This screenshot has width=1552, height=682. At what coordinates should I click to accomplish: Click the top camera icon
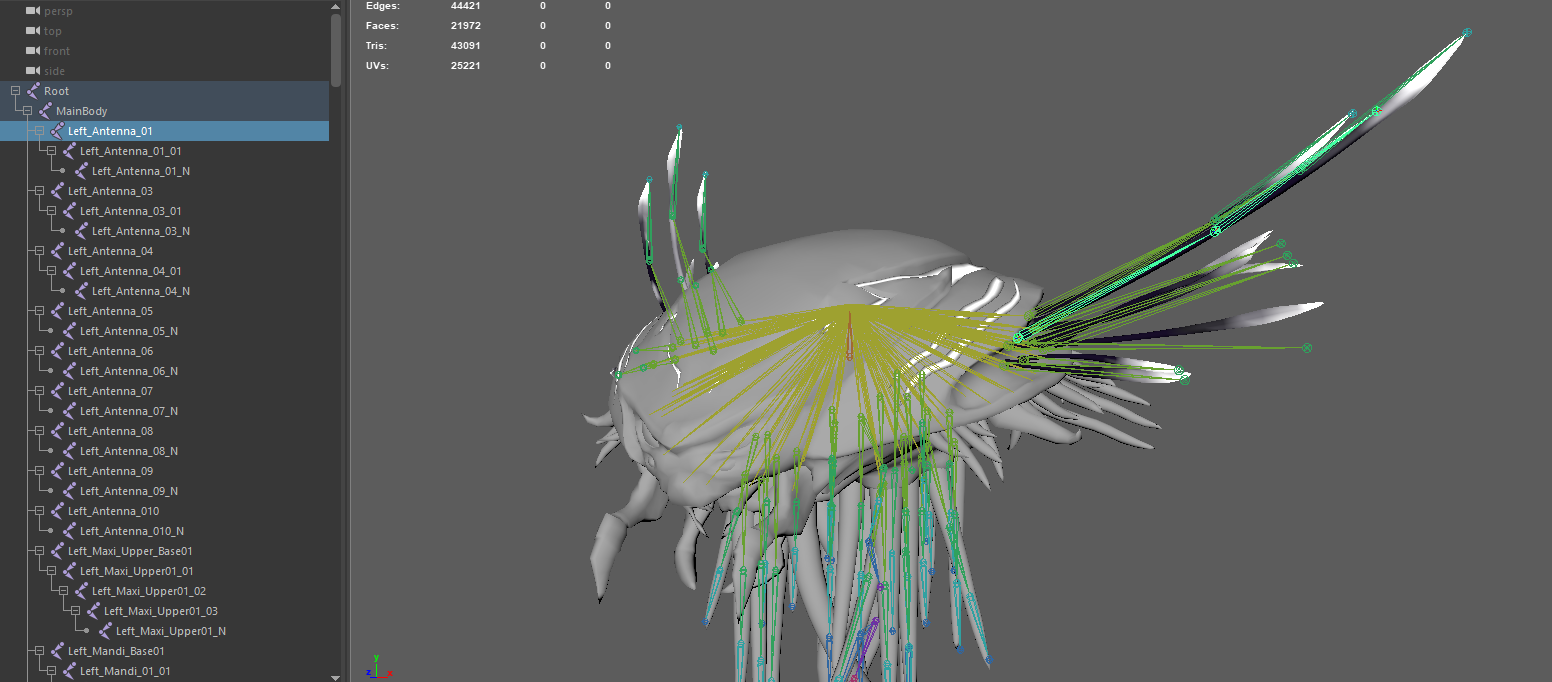[x=33, y=31]
